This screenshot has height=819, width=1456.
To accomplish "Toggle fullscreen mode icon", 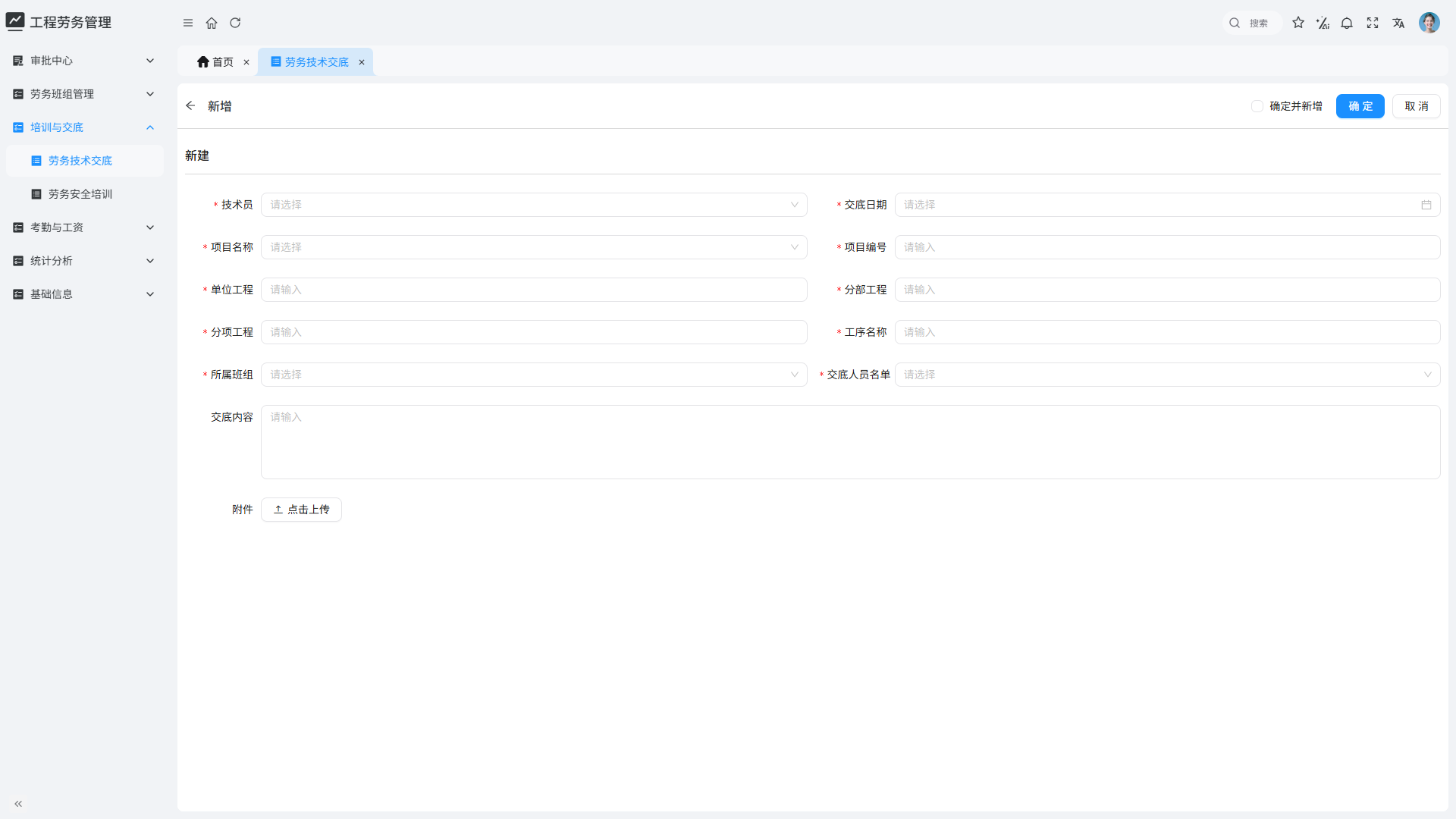I will [x=1373, y=23].
